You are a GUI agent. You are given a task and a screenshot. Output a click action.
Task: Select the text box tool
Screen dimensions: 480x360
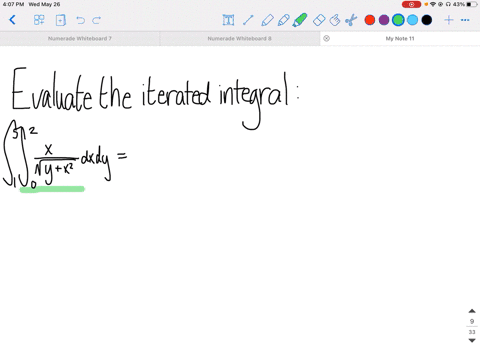click(x=228, y=20)
